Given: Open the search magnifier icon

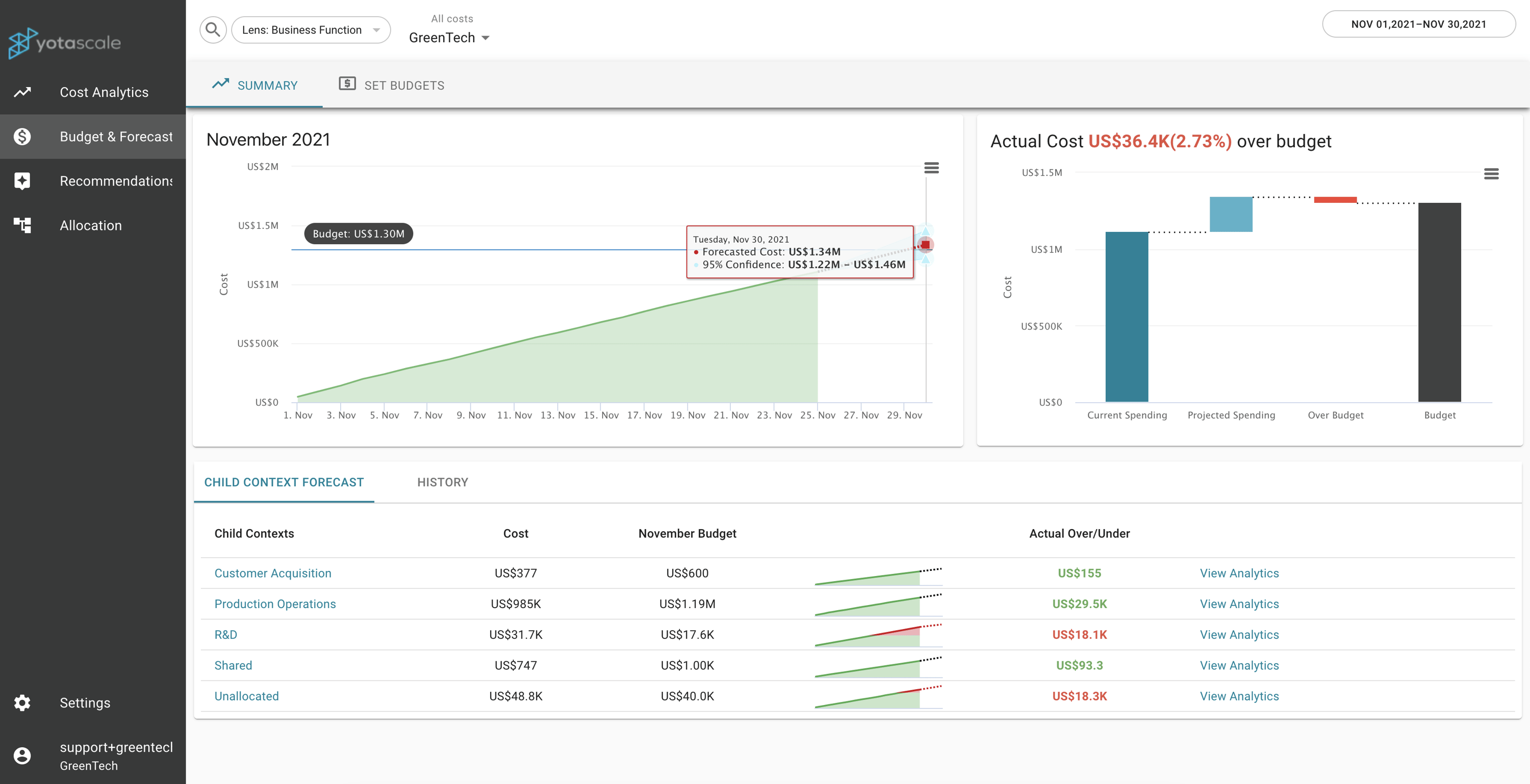Looking at the screenshot, I should coord(213,29).
